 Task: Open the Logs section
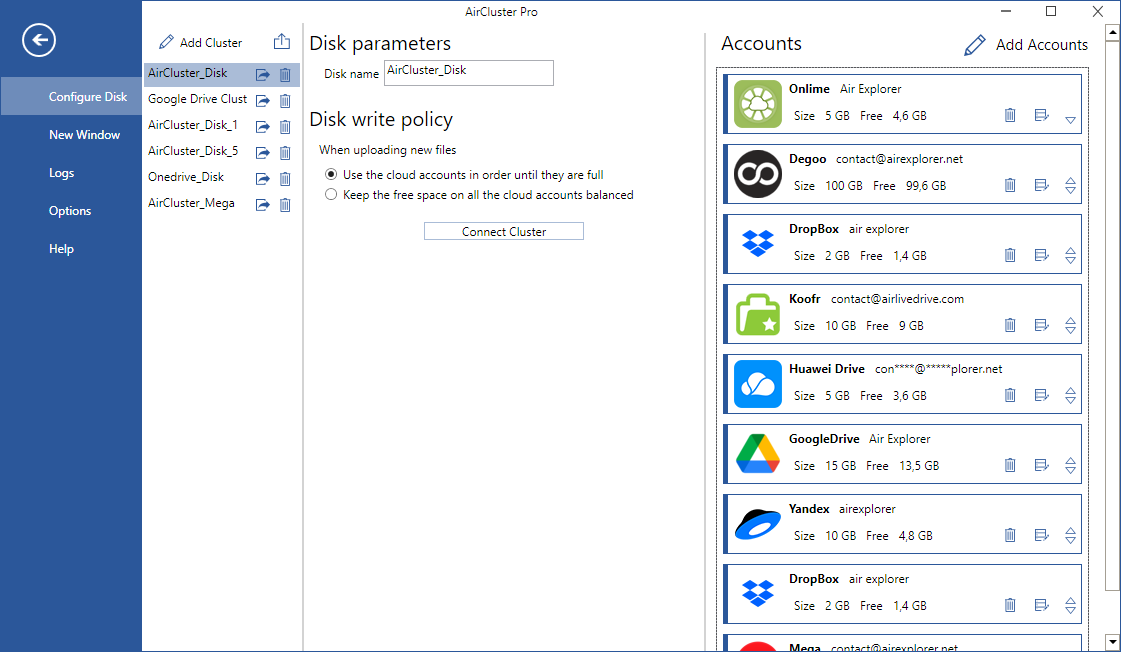point(61,172)
